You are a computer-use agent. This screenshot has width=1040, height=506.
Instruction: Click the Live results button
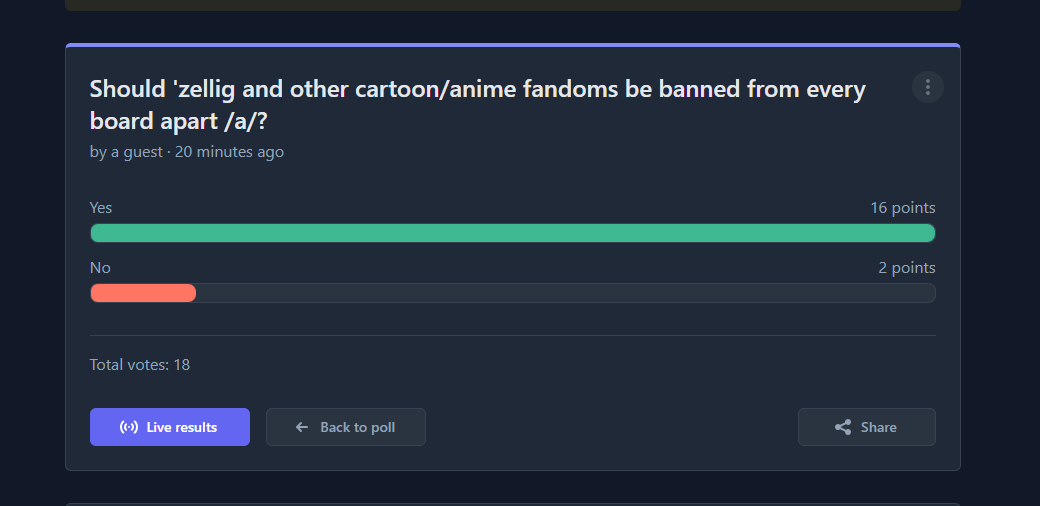170,427
